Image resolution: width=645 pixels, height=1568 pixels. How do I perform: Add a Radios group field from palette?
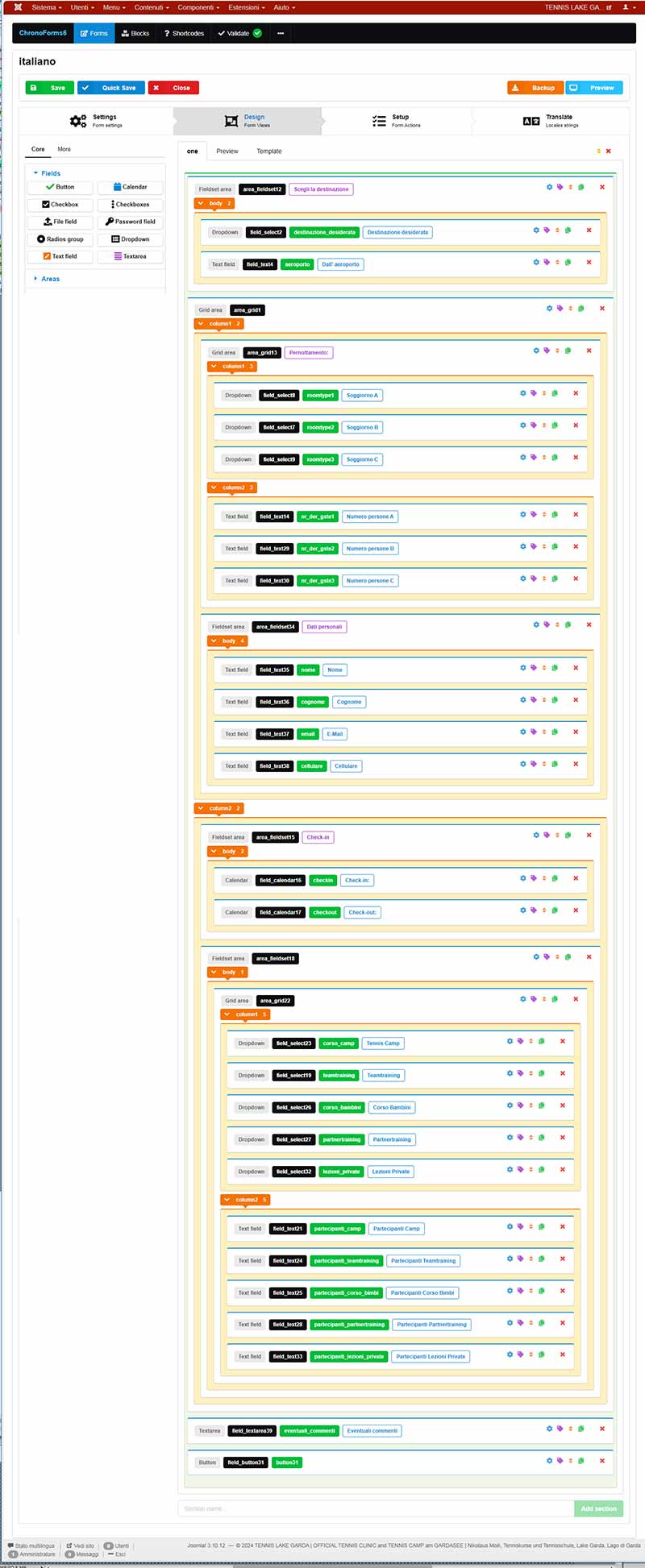click(60, 239)
